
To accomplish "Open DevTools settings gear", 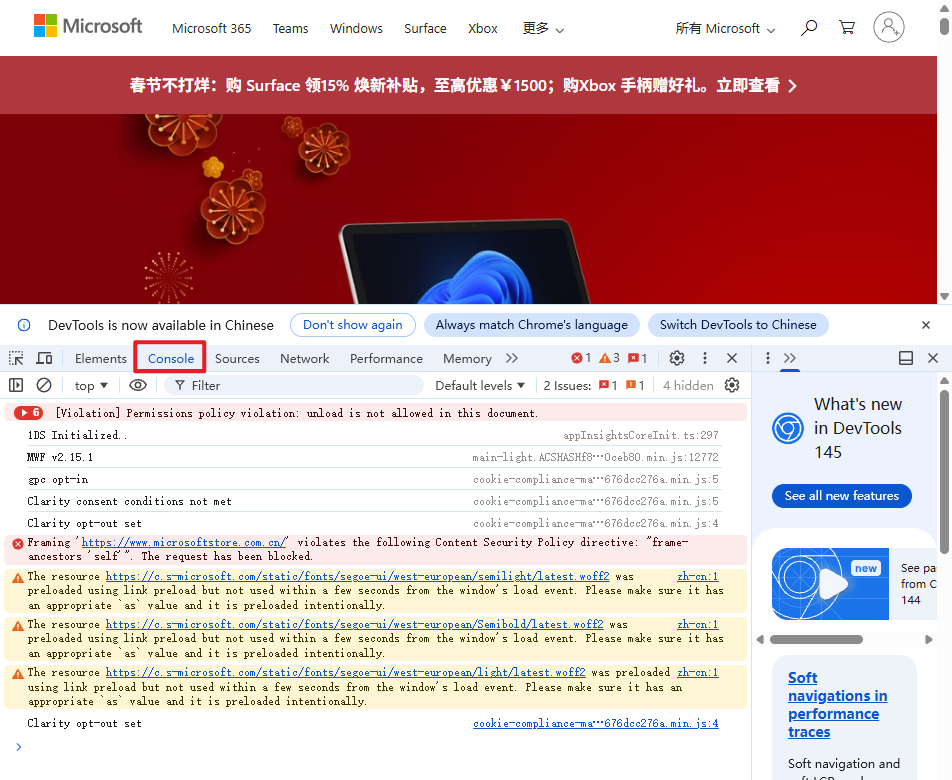I will click(677, 358).
